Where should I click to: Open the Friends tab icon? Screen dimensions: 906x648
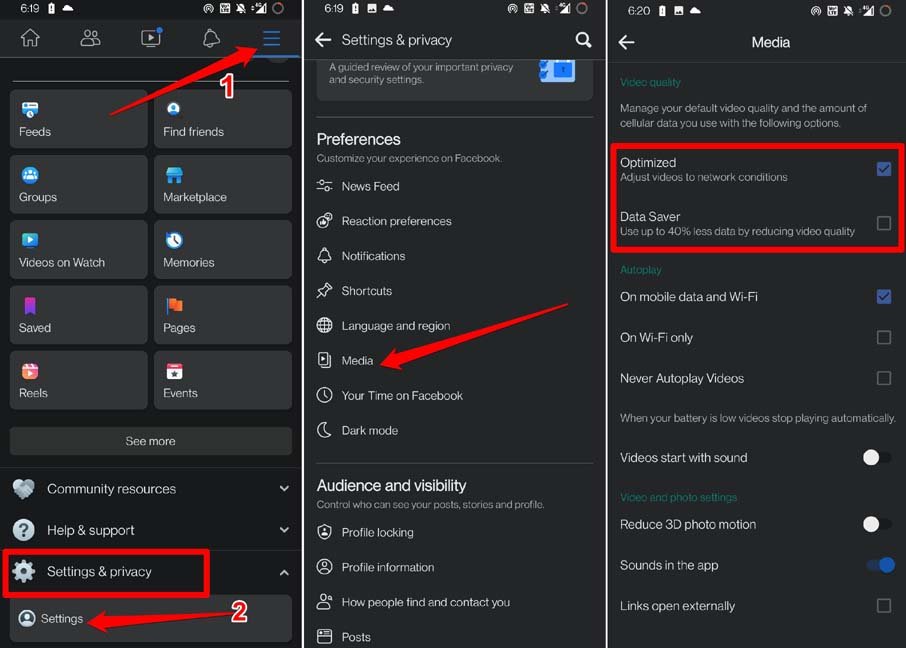tap(90, 38)
